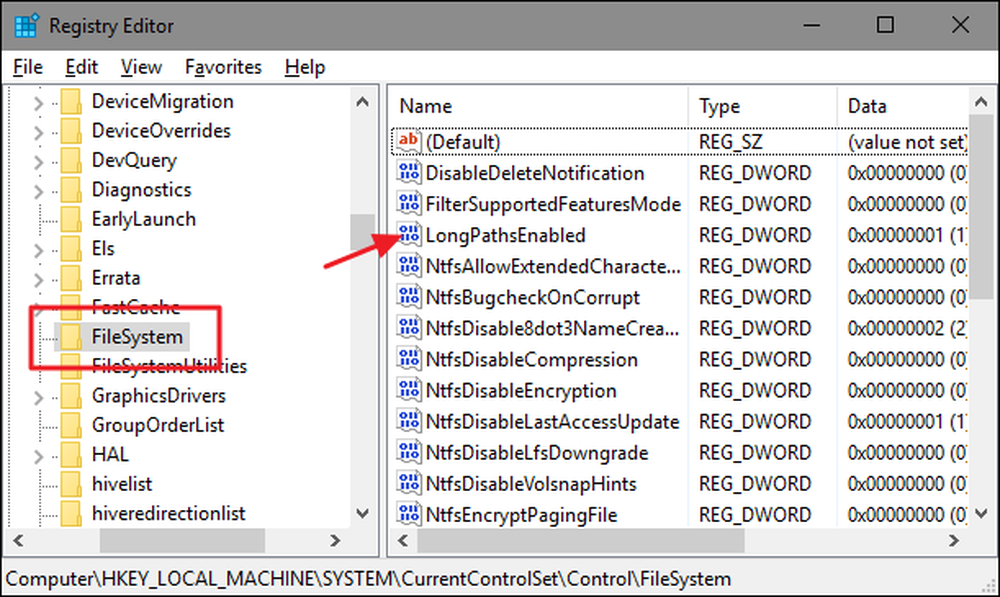
Task: Select the FileSystemUtilities key label
Action: [x=169, y=366]
